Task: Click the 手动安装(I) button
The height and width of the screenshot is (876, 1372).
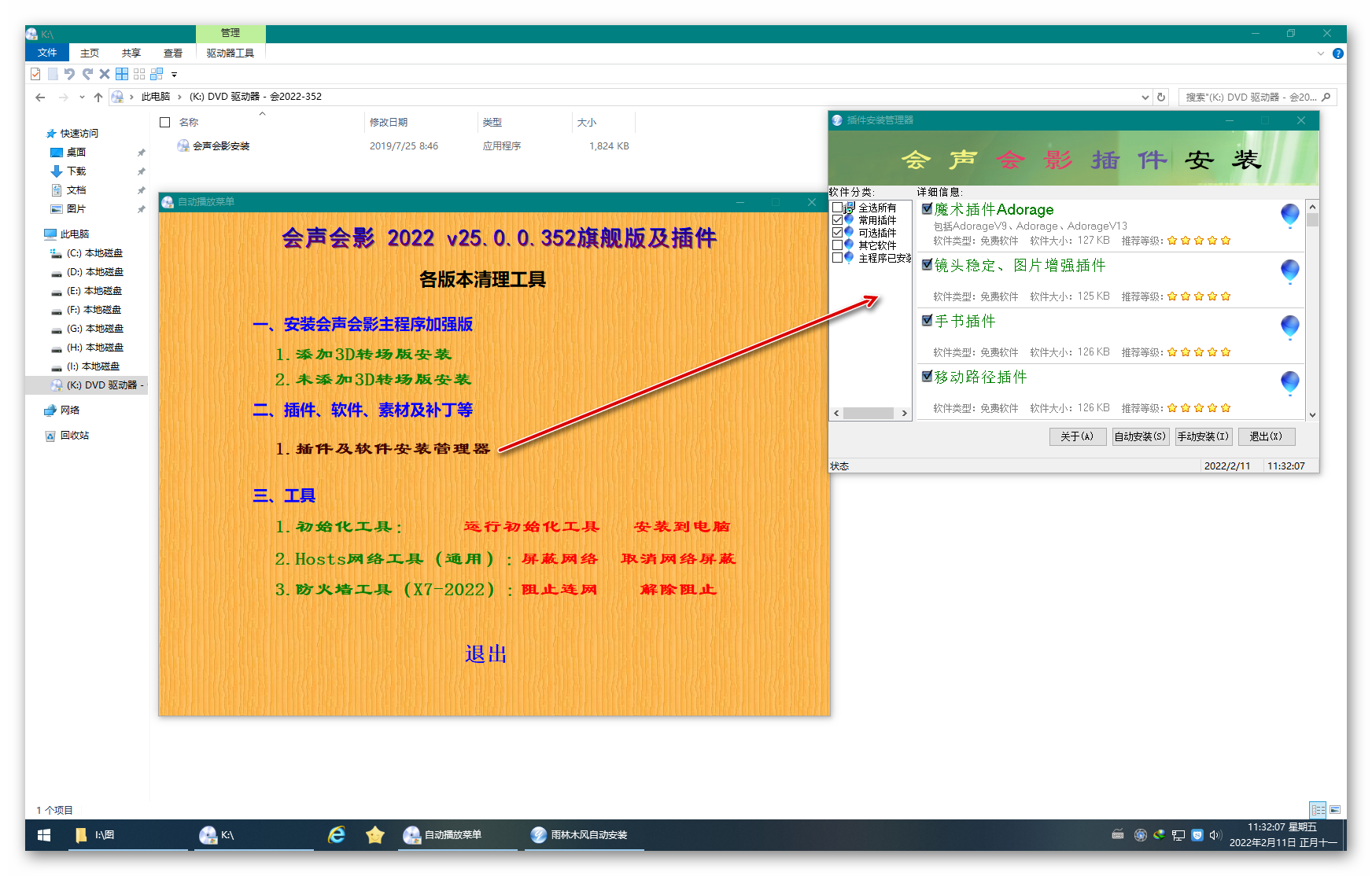Action: point(1204,436)
